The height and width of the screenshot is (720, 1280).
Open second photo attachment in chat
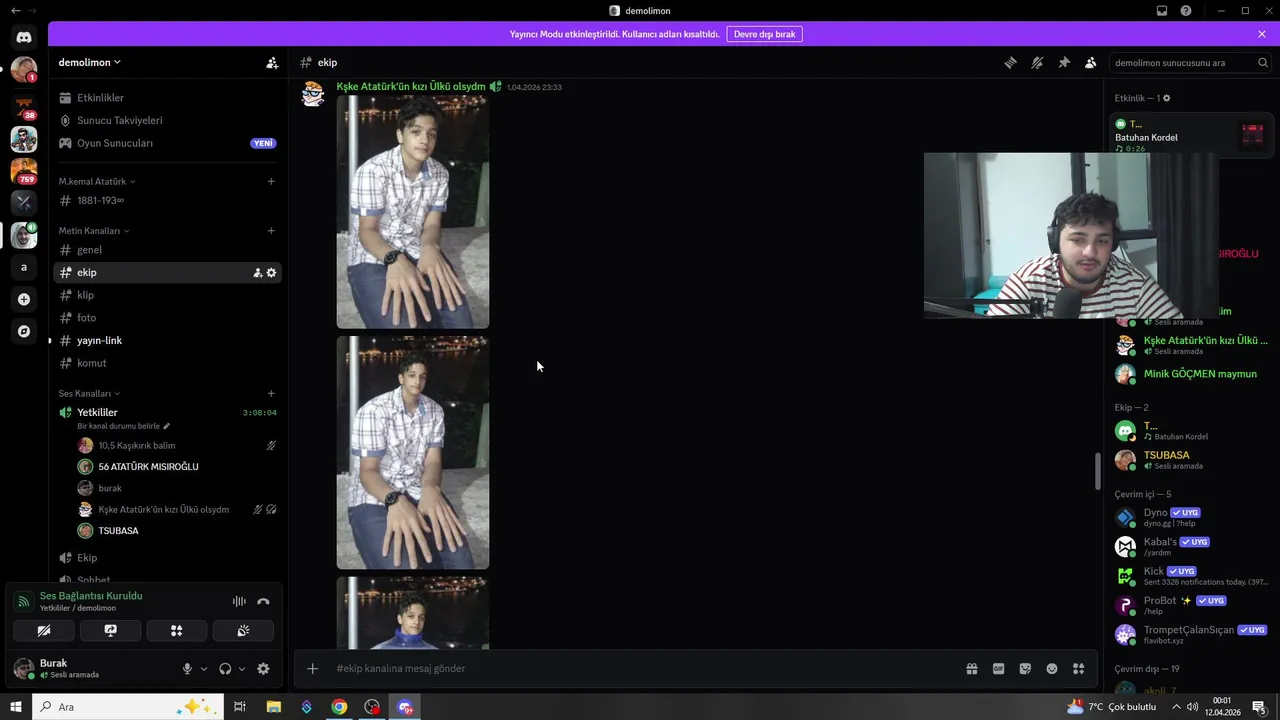(x=413, y=453)
